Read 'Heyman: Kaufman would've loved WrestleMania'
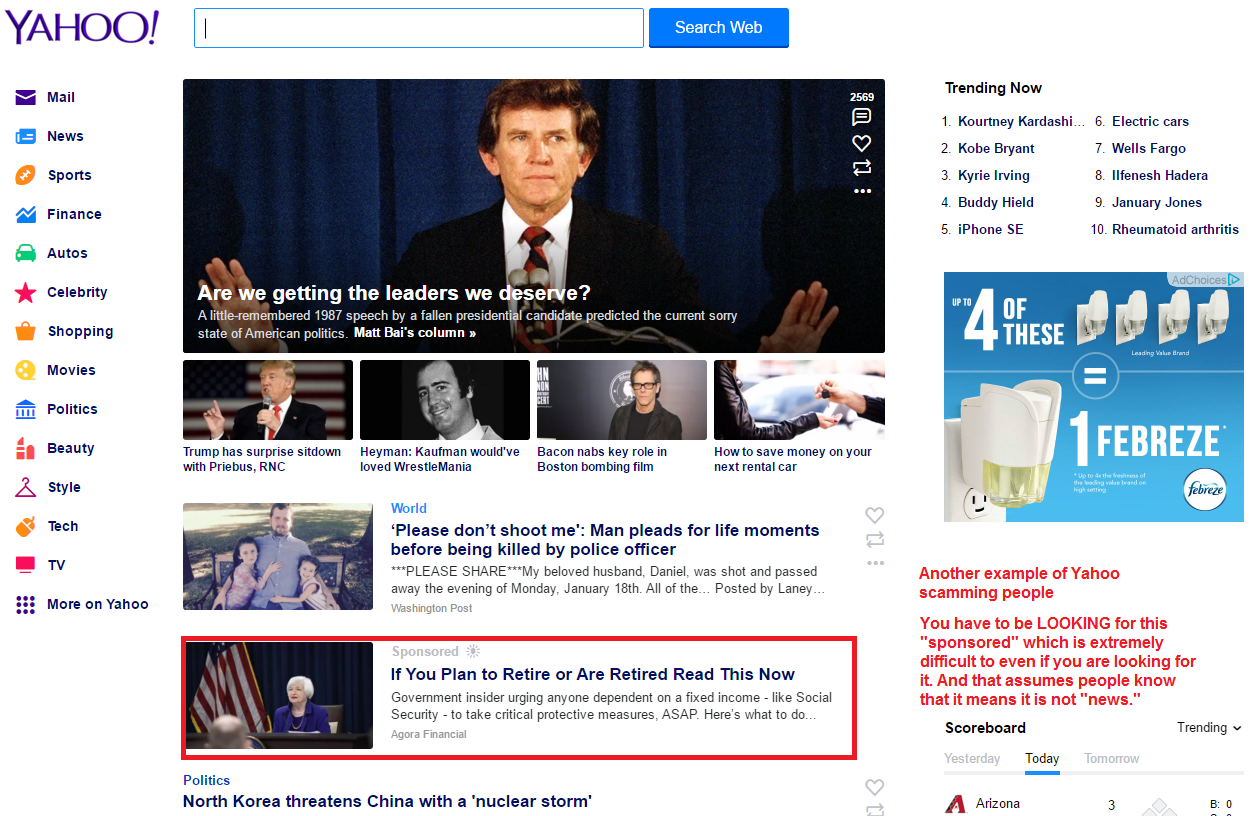The width and height of the screenshot is (1259, 816). 440,459
